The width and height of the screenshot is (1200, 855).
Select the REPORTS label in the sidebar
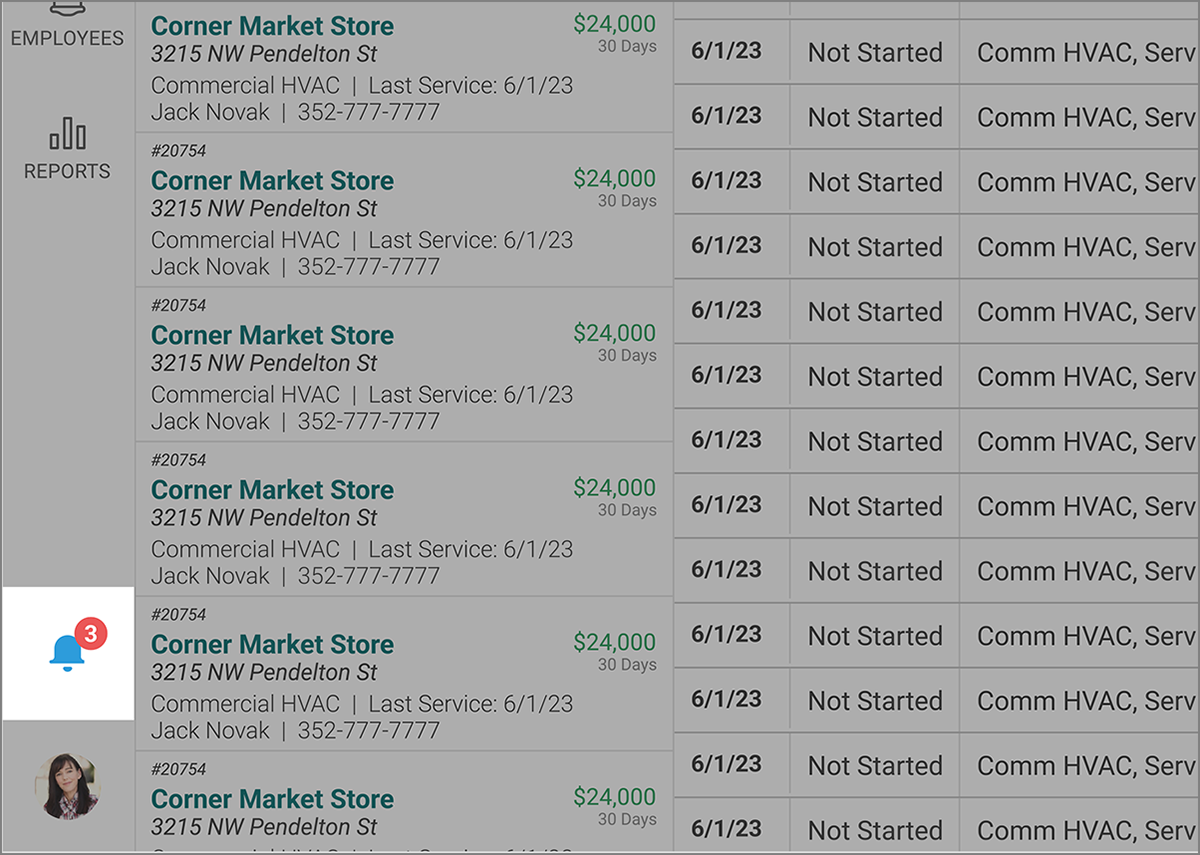point(67,171)
